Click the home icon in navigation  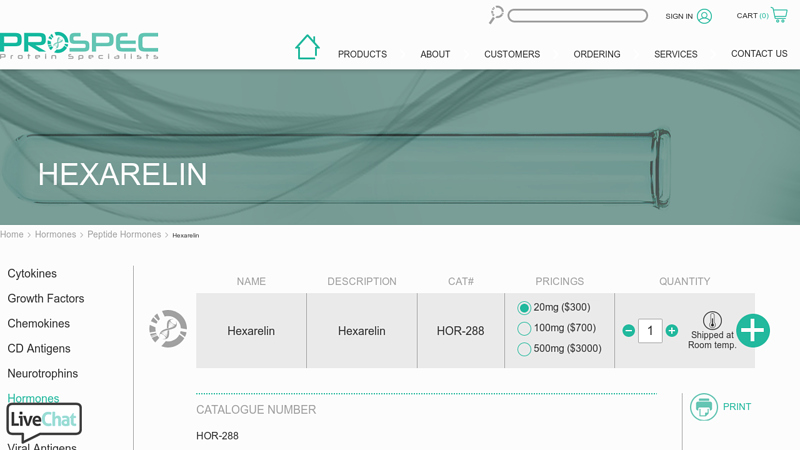(307, 47)
